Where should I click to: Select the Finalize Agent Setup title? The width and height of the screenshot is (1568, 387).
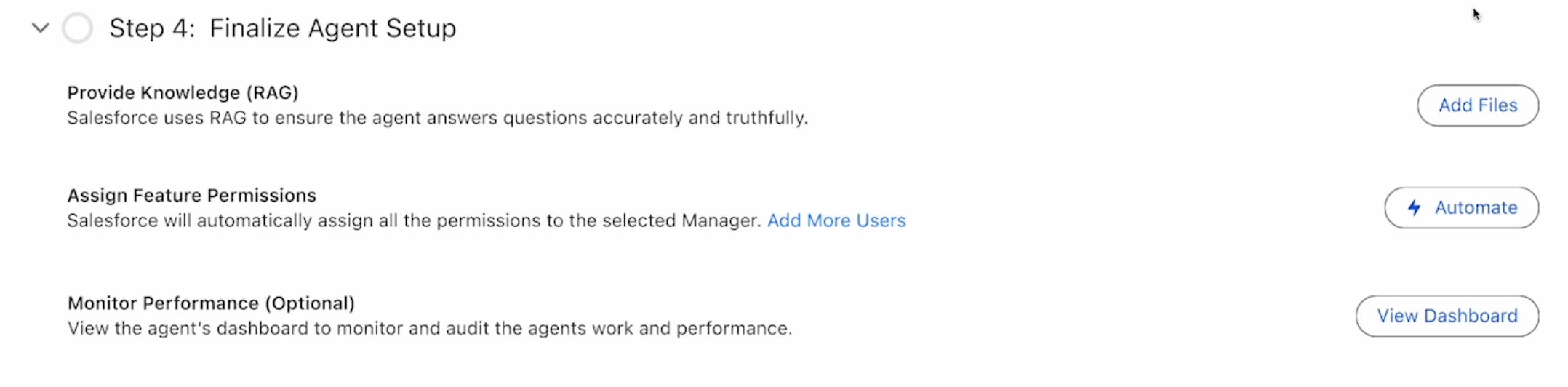point(332,28)
